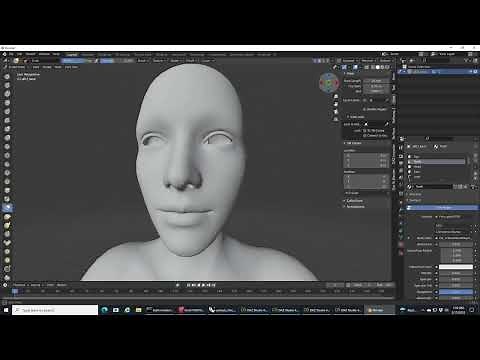Expand the Preview section of material
This screenshot has height=360, width=480.
click(x=415, y=194)
